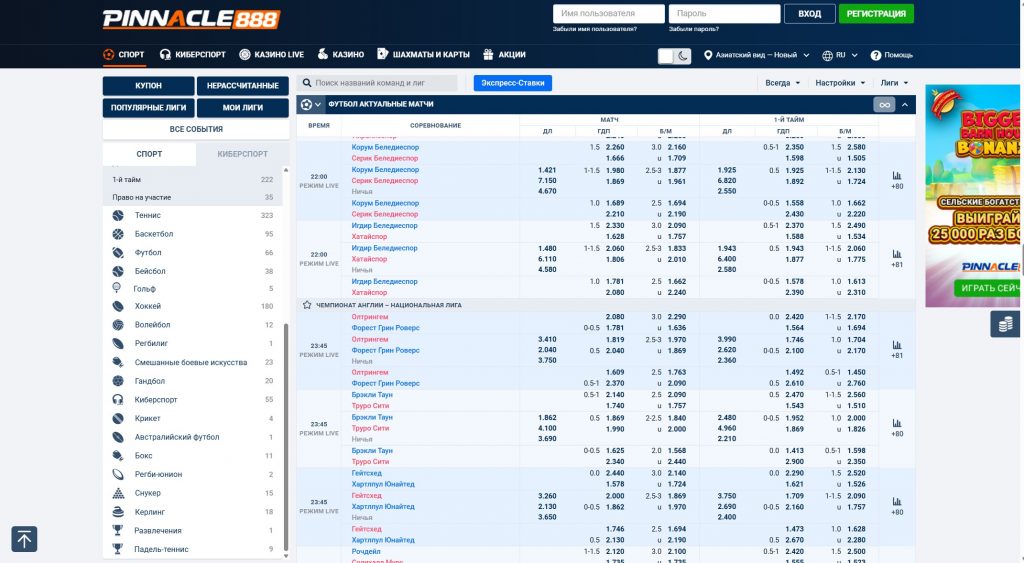1024x563 pixels.
Task: Click the scroll-to-top arrow icon
Action: pos(24,539)
